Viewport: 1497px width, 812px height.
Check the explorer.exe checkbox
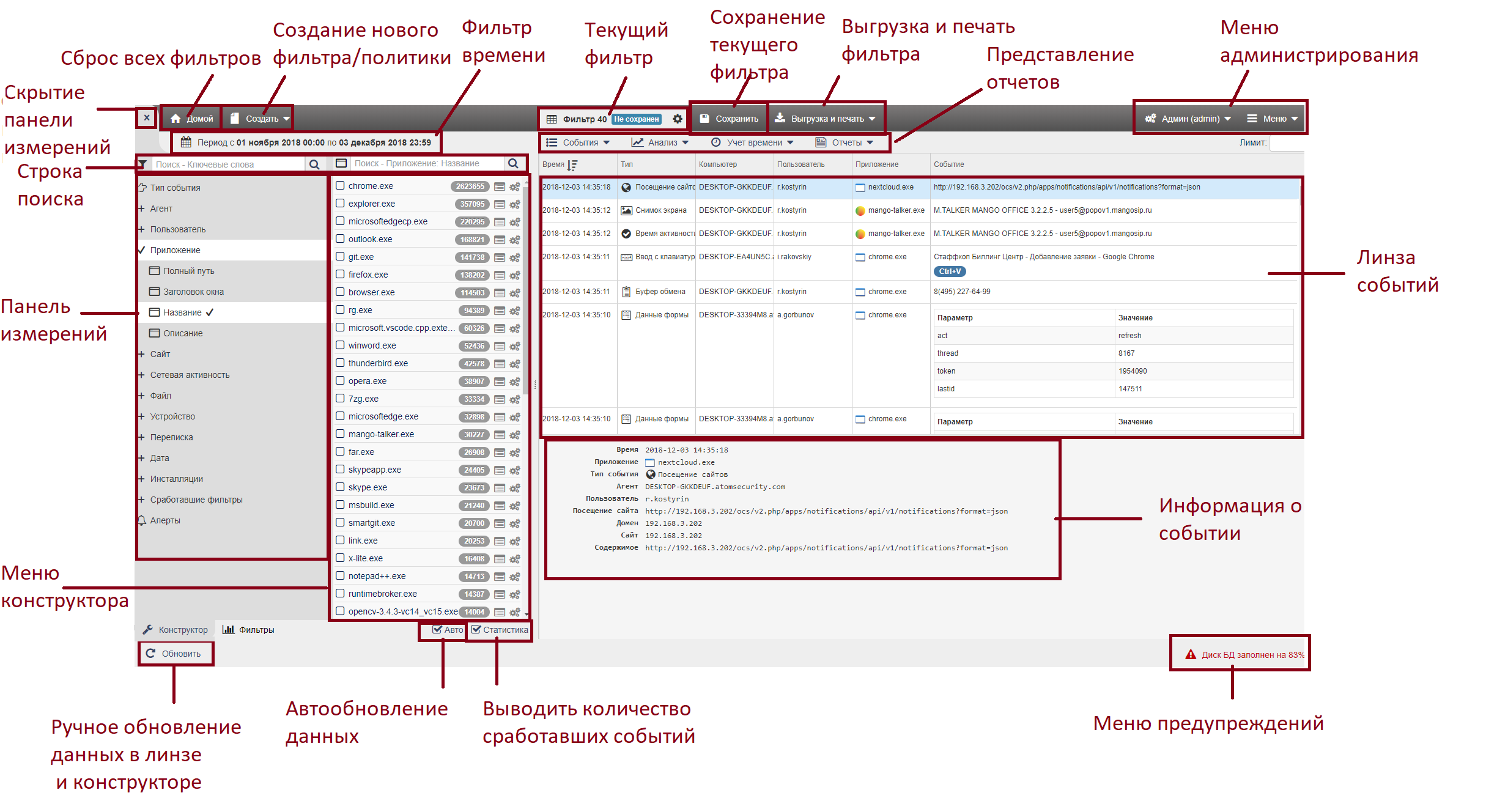point(340,204)
